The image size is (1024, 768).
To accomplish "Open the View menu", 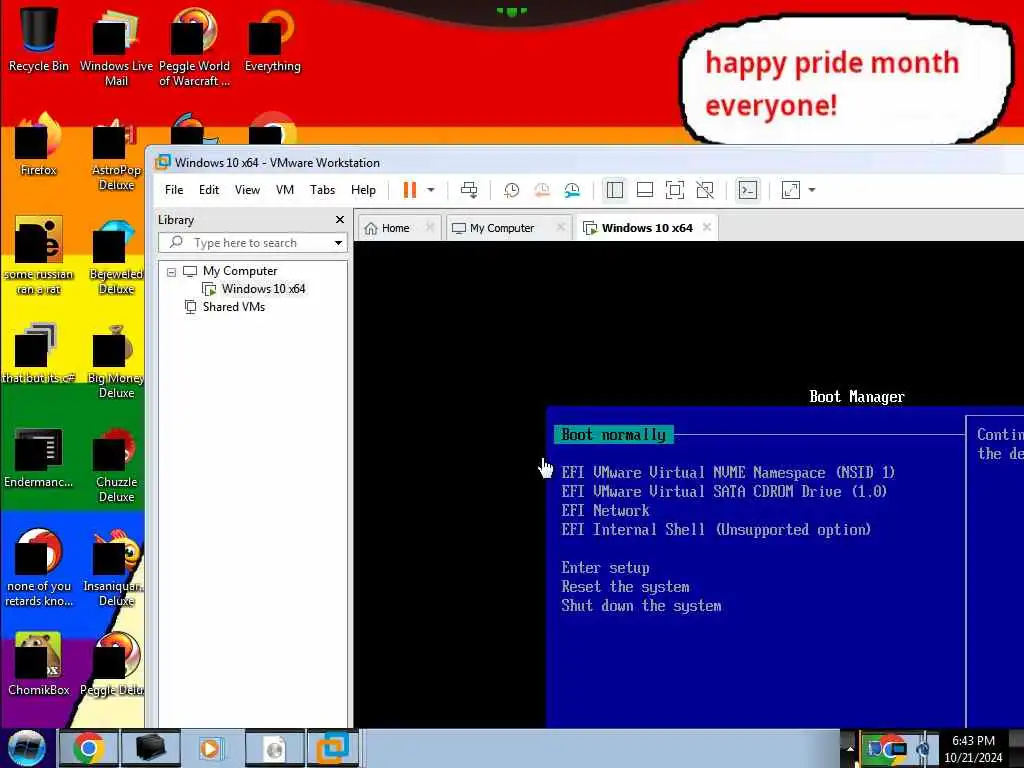I will point(248,190).
